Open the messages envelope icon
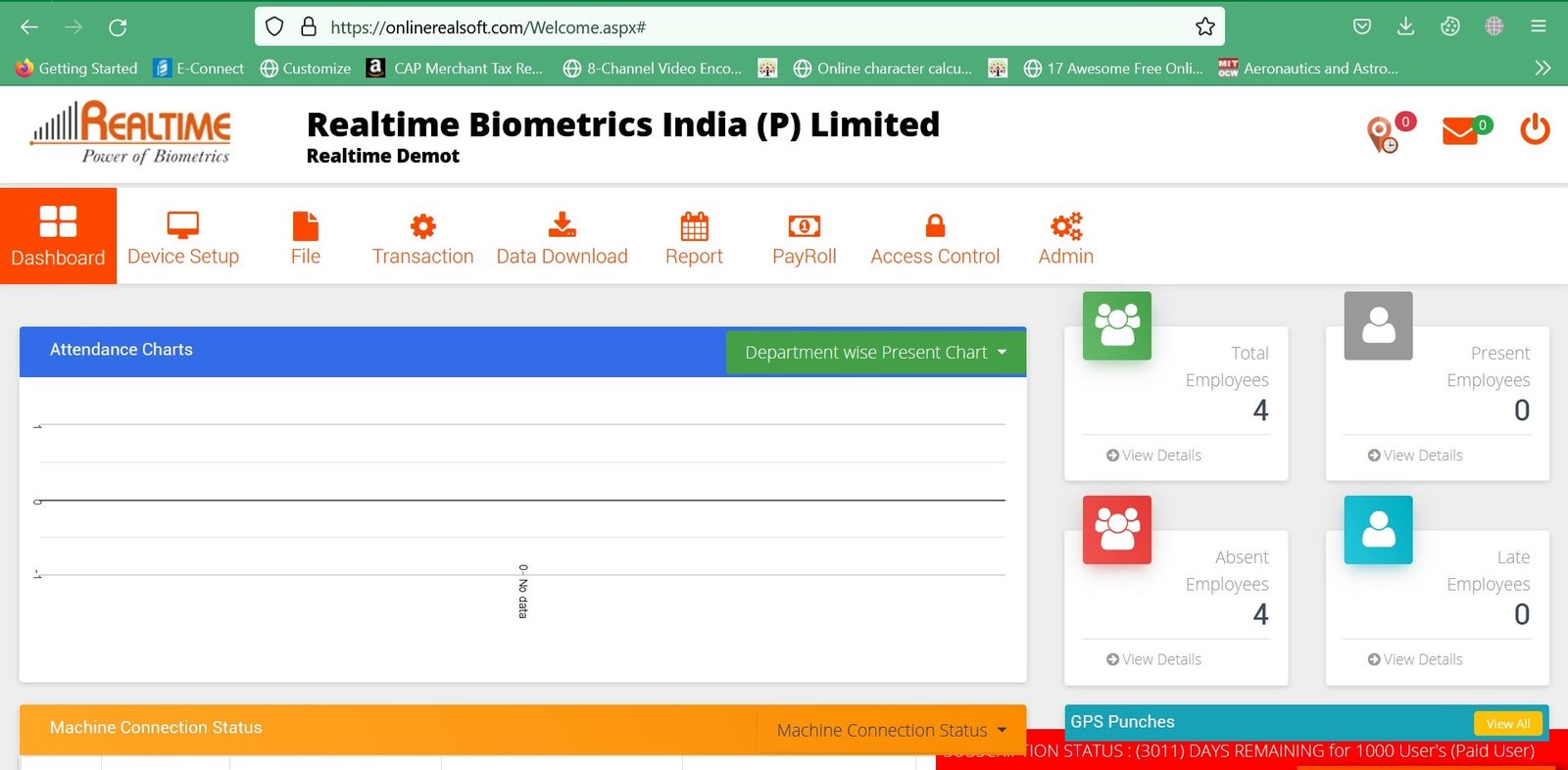Screen dimensions: 1568x770 tap(1462, 130)
